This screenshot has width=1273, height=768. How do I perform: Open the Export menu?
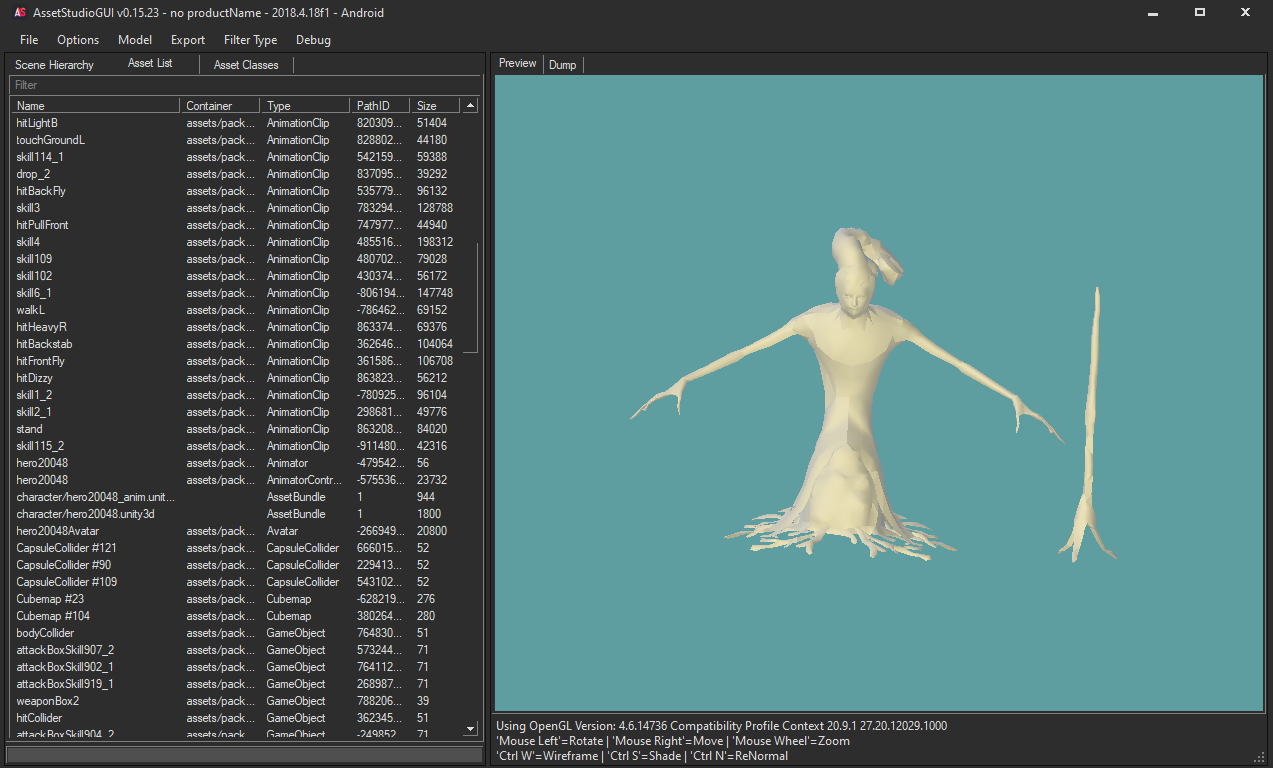click(x=187, y=40)
